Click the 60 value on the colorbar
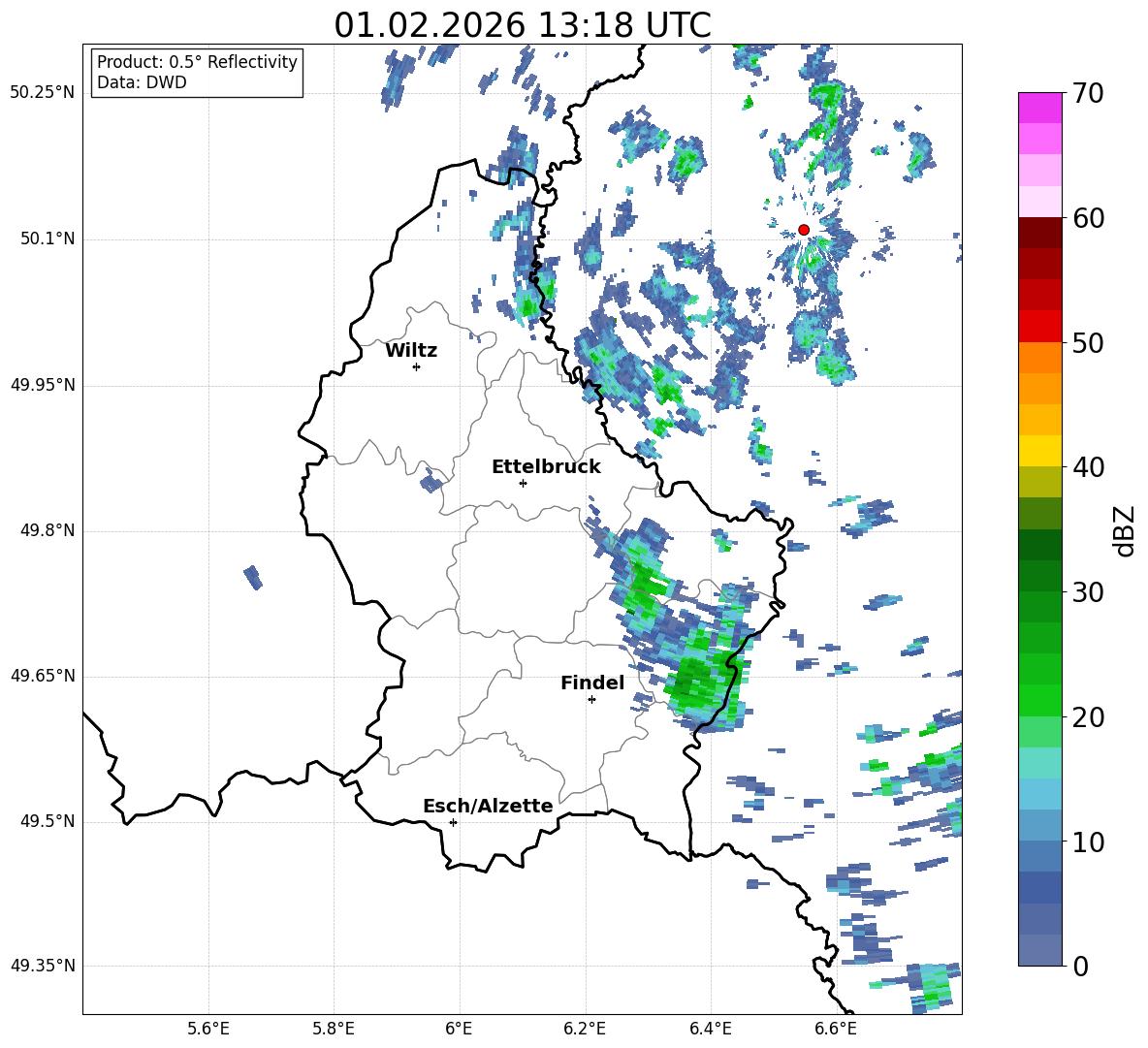The height and width of the screenshot is (1048, 1148). pos(1088,218)
